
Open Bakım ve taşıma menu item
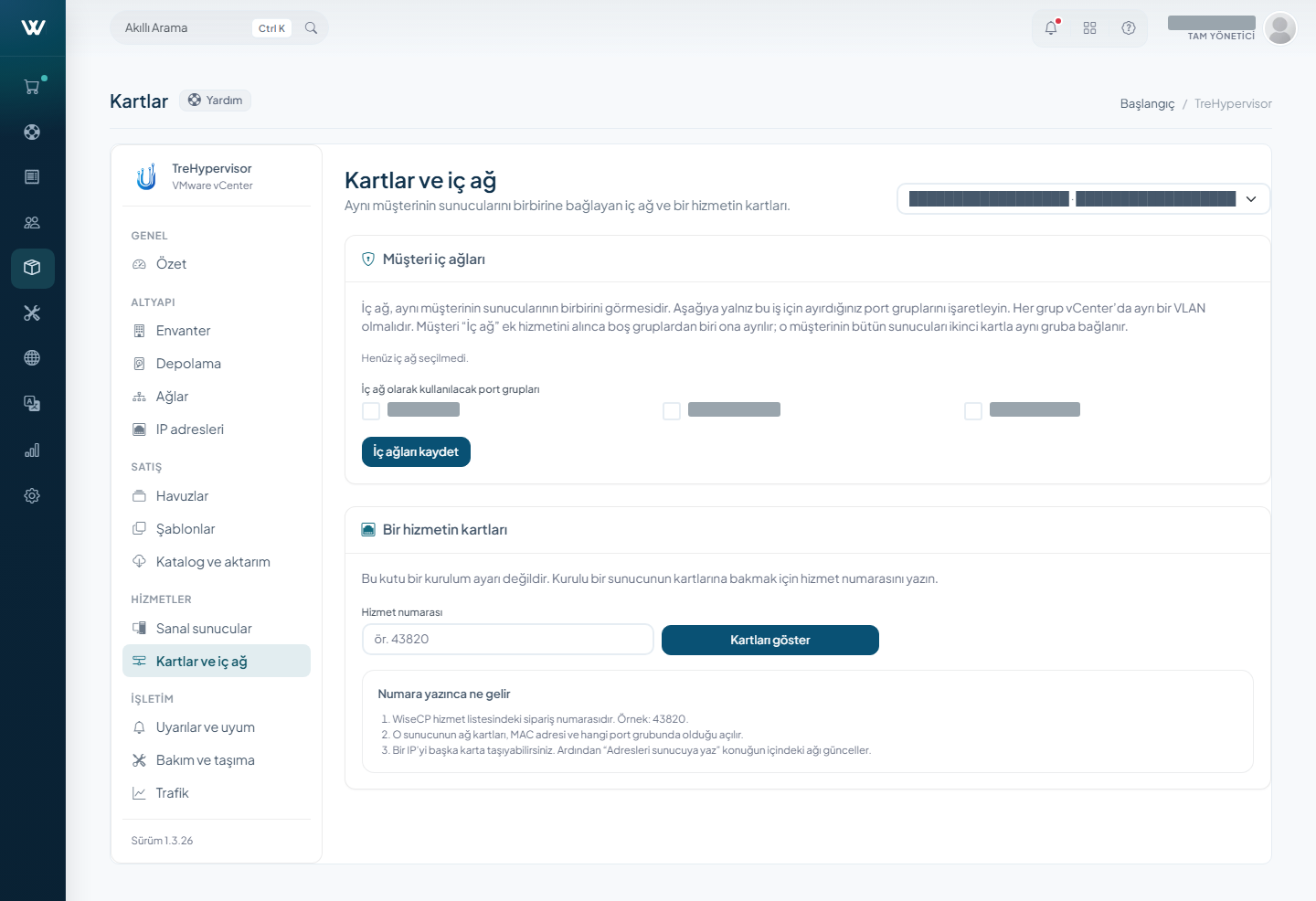(217, 760)
